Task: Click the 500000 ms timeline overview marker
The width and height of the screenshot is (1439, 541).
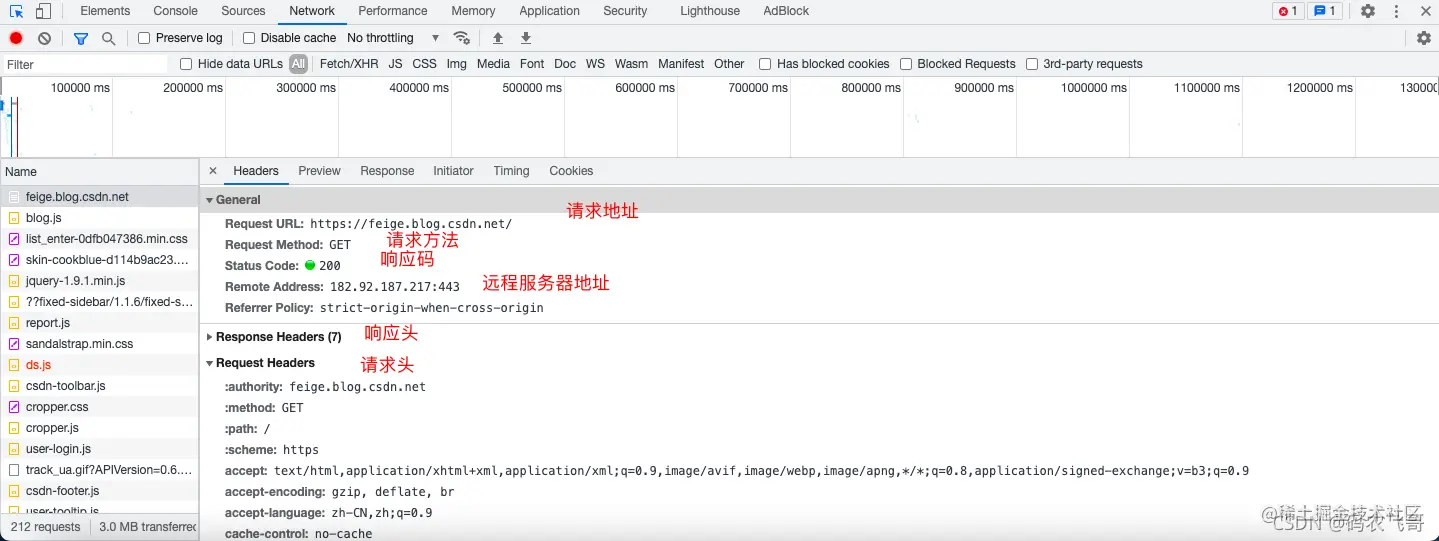Action: click(x=532, y=88)
